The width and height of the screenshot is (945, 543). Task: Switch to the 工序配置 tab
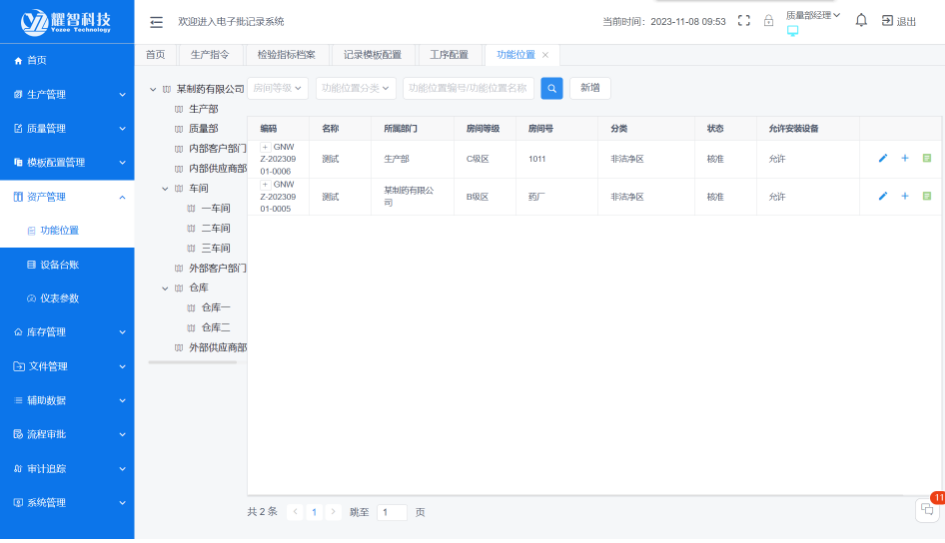coord(449,55)
